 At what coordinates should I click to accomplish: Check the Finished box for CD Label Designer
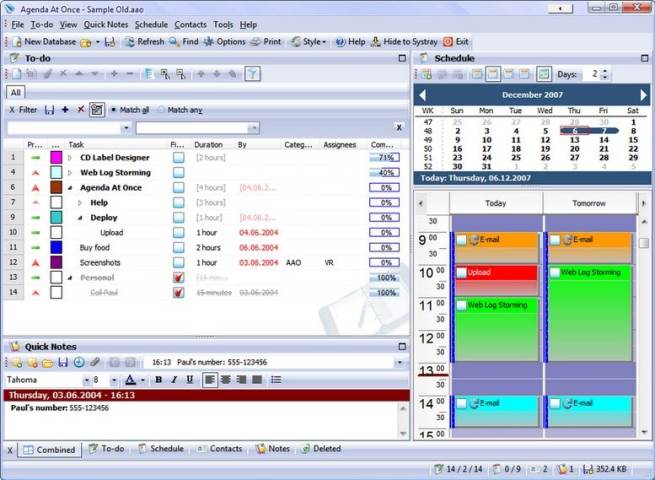[x=178, y=158]
